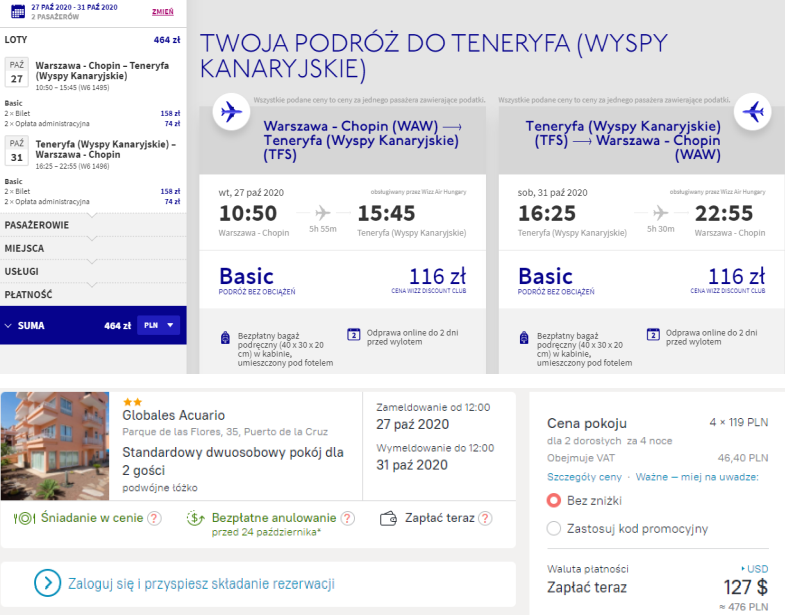Expand the PASAŻEROWIE section

[93, 225]
